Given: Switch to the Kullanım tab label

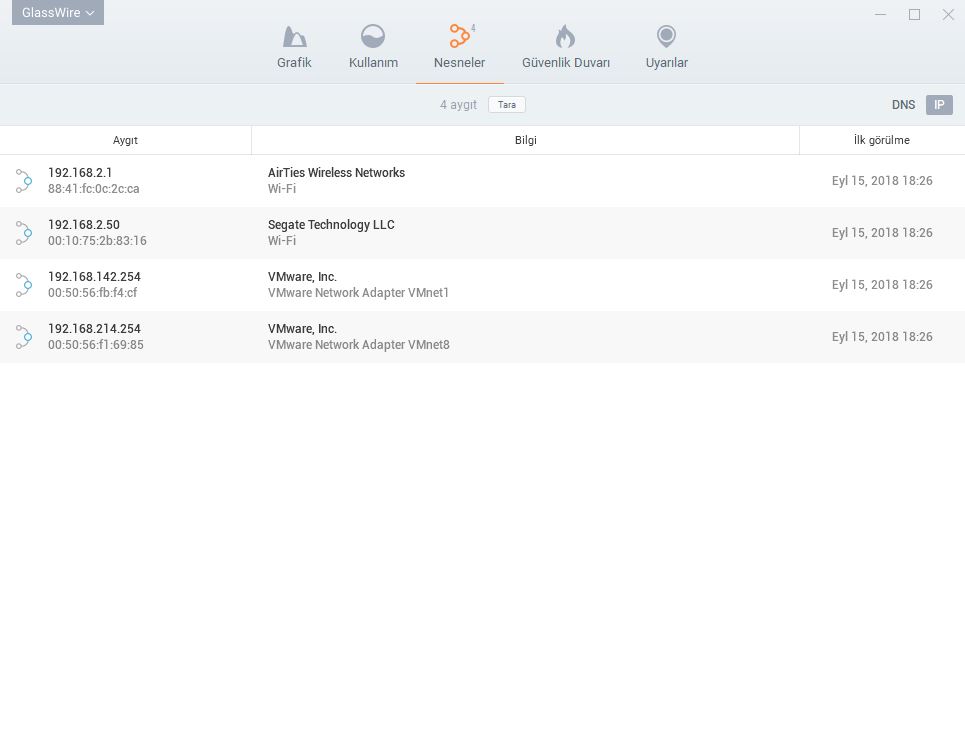Looking at the screenshot, I should coord(373,63).
